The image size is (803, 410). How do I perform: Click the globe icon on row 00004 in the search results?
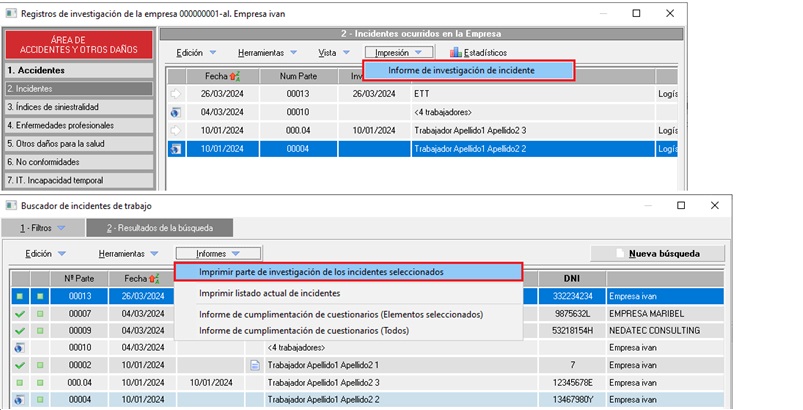(x=19, y=400)
